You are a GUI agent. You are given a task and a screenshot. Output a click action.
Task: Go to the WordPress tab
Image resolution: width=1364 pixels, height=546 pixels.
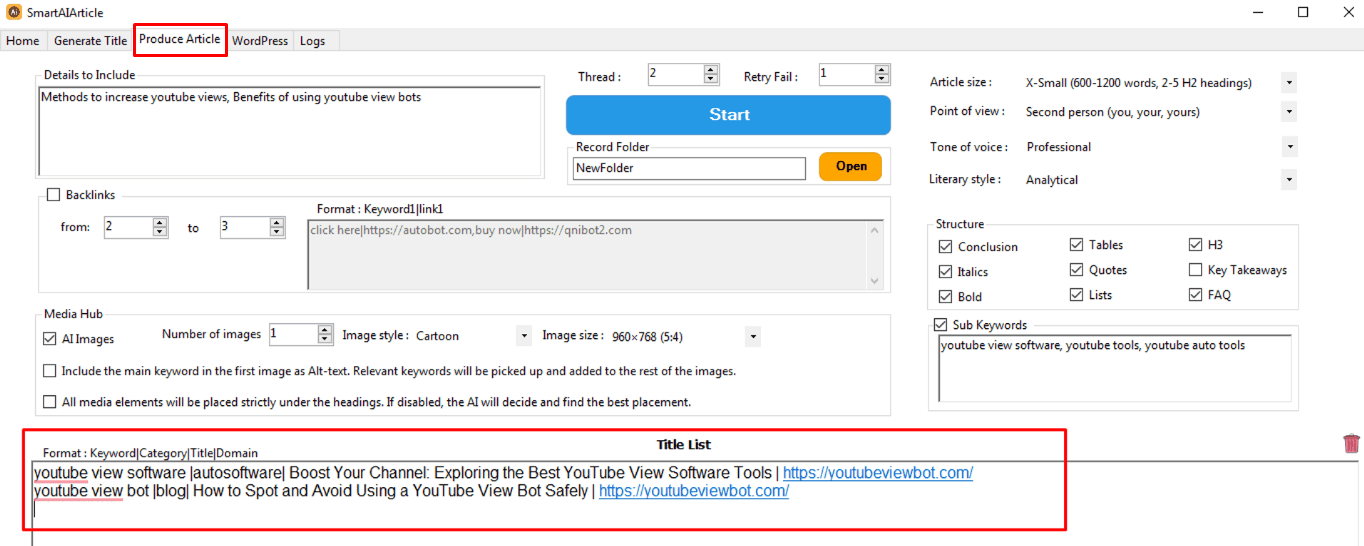(x=260, y=41)
